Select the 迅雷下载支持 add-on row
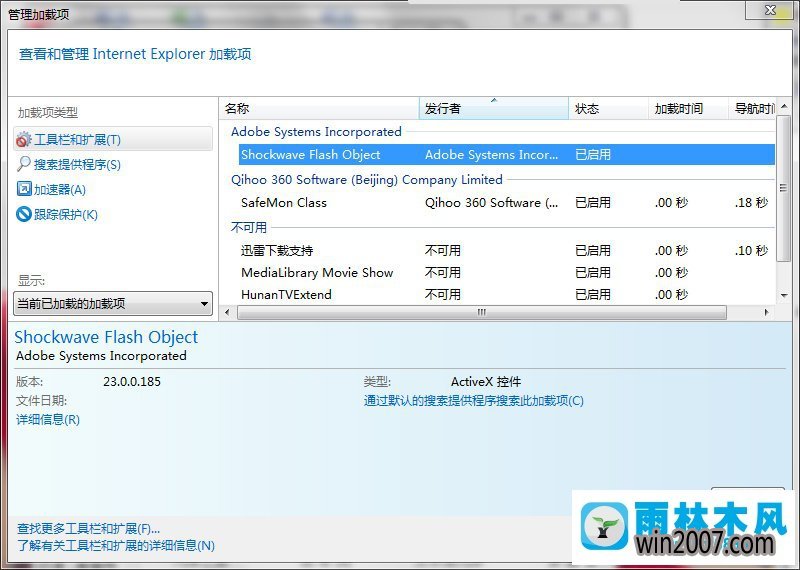 tap(507, 251)
